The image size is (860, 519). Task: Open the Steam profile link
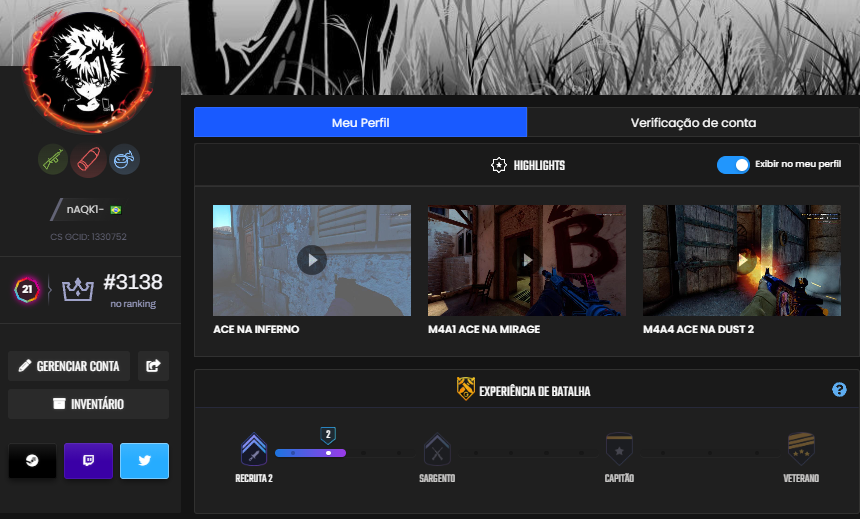32,461
